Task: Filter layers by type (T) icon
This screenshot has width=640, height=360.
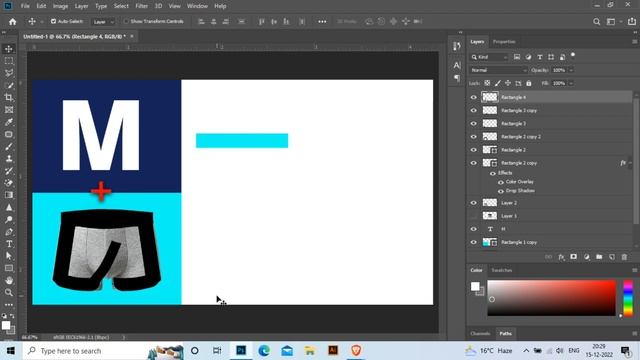Action: (540, 57)
